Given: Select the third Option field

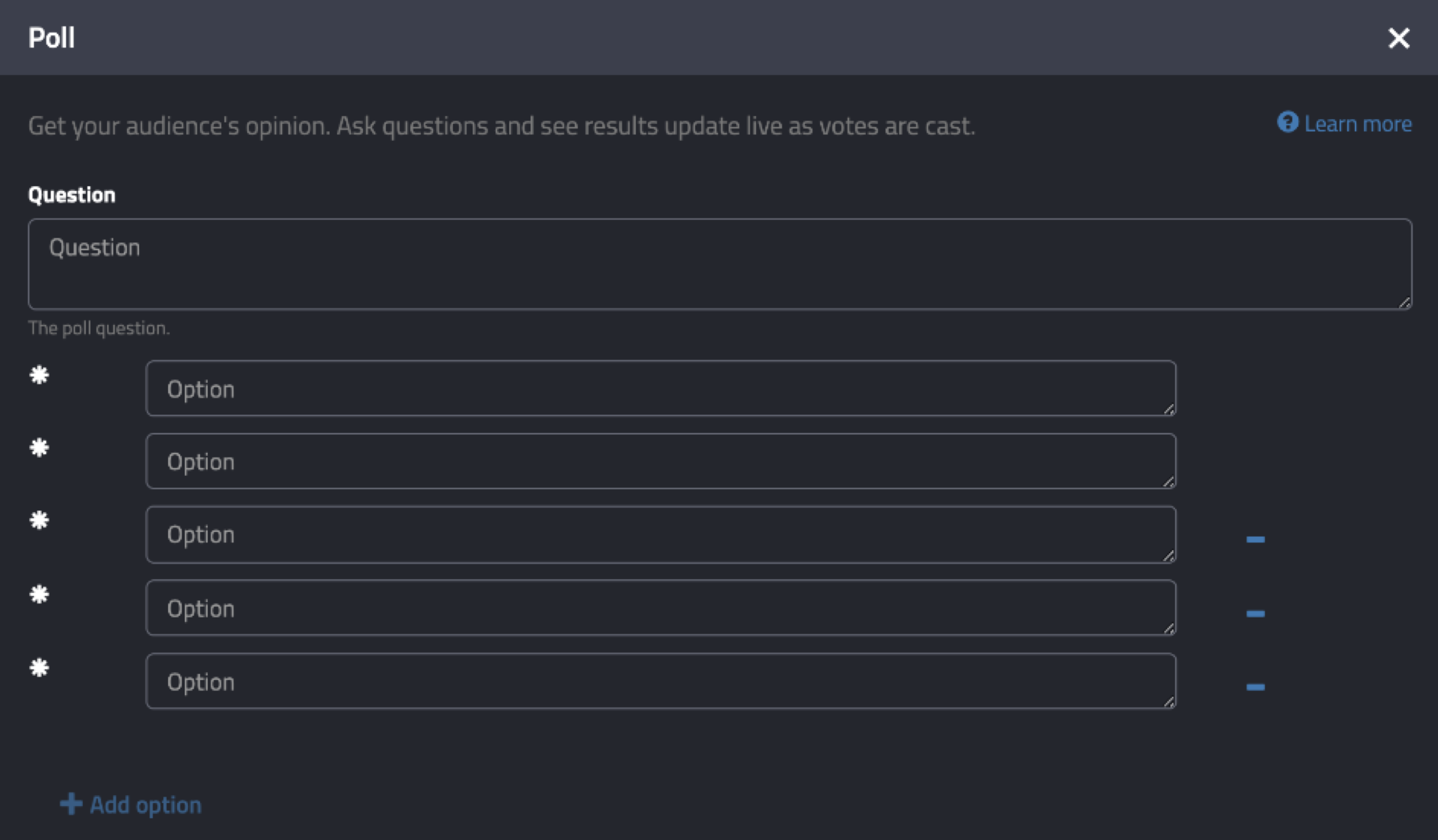Looking at the screenshot, I should 661,535.
